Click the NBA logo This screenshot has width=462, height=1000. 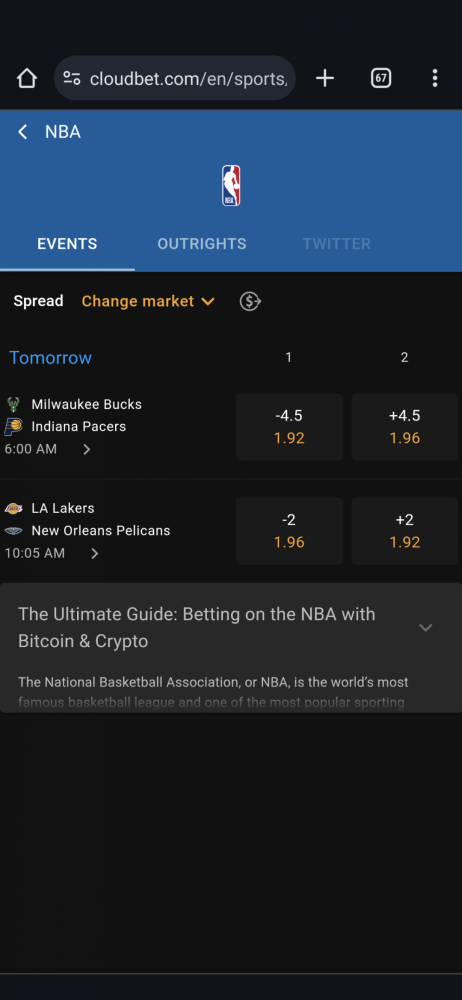coord(231,186)
